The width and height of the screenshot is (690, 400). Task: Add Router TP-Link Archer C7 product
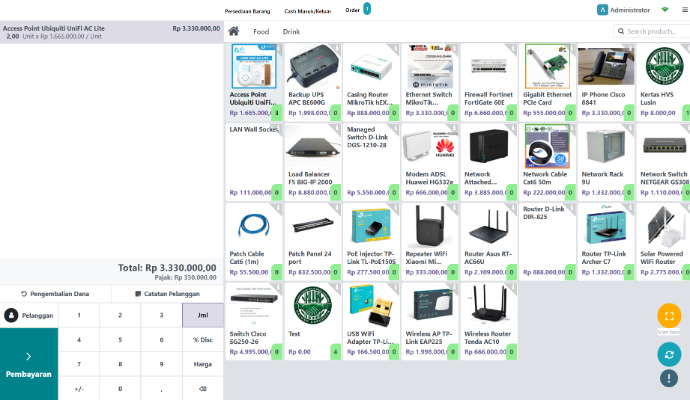[x=606, y=241]
